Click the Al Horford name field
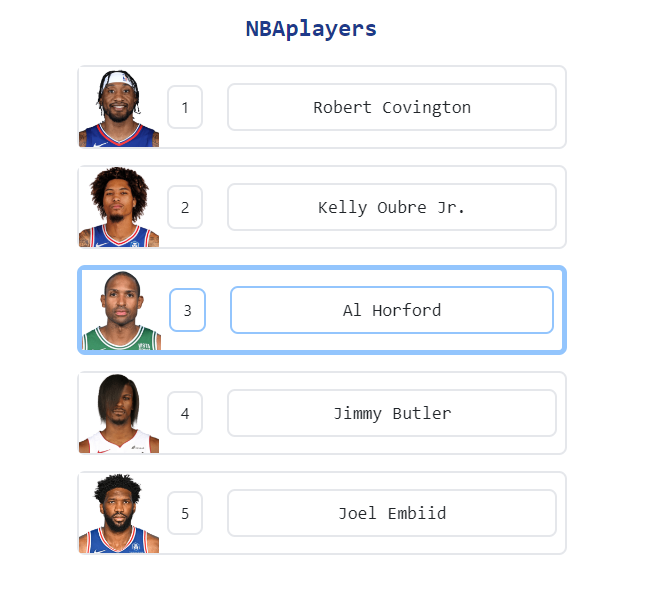 (392, 310)
